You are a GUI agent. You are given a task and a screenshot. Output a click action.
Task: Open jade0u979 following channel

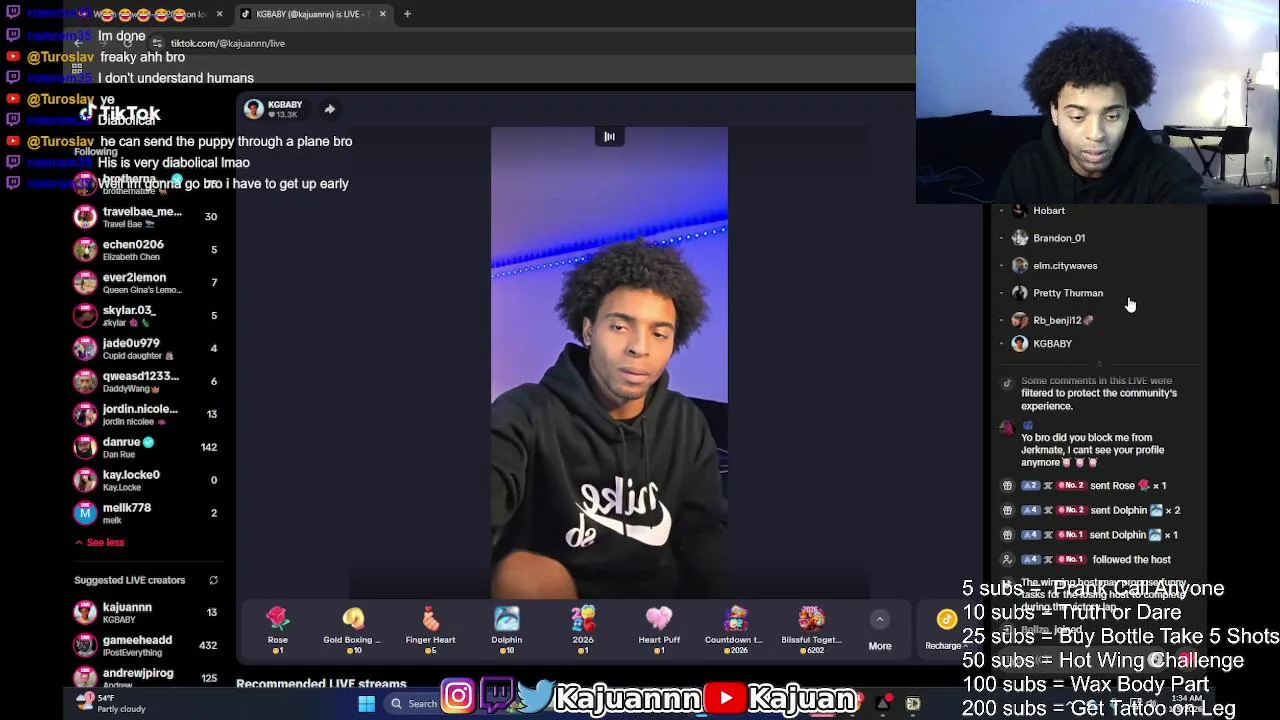click(146, 349)
